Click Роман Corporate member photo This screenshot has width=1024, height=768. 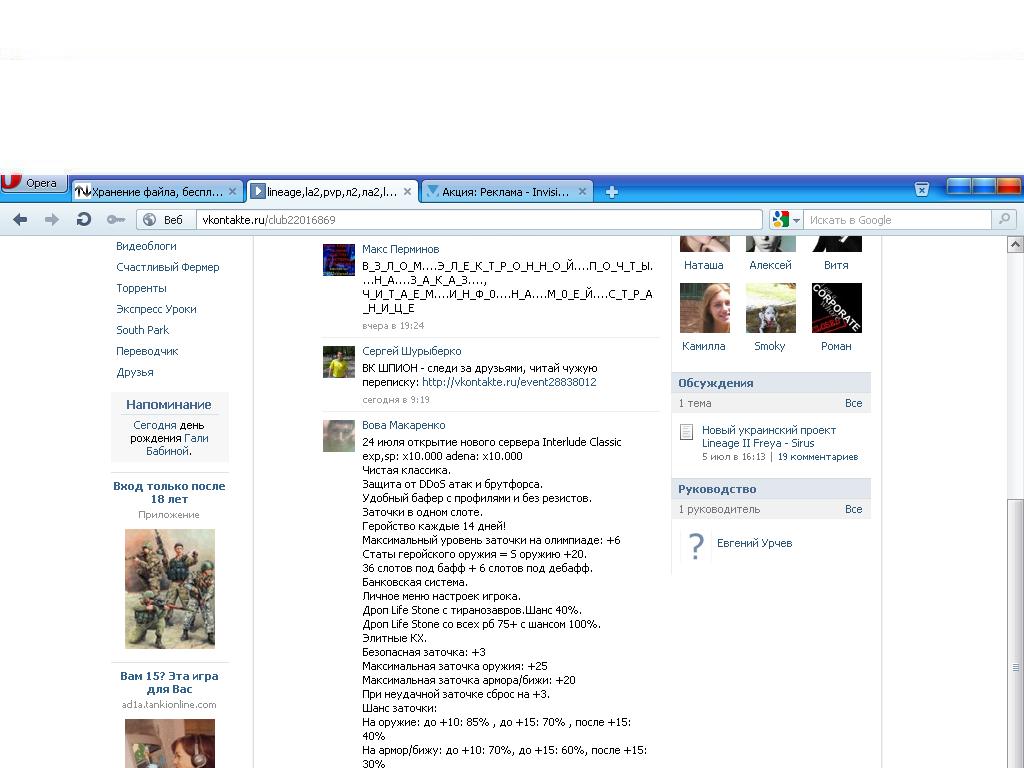pyautogui.click(x=837, y=308)
